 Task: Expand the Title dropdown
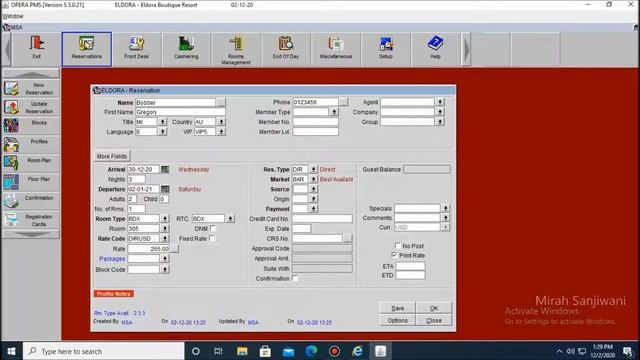162,122
